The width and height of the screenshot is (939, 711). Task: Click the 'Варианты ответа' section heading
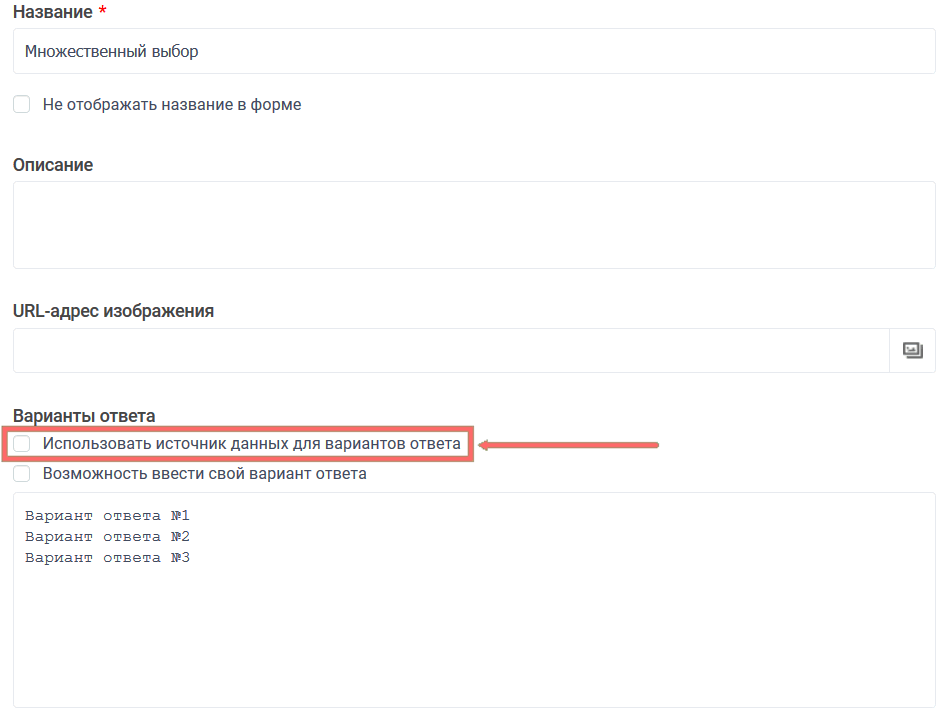coord(84,415)
